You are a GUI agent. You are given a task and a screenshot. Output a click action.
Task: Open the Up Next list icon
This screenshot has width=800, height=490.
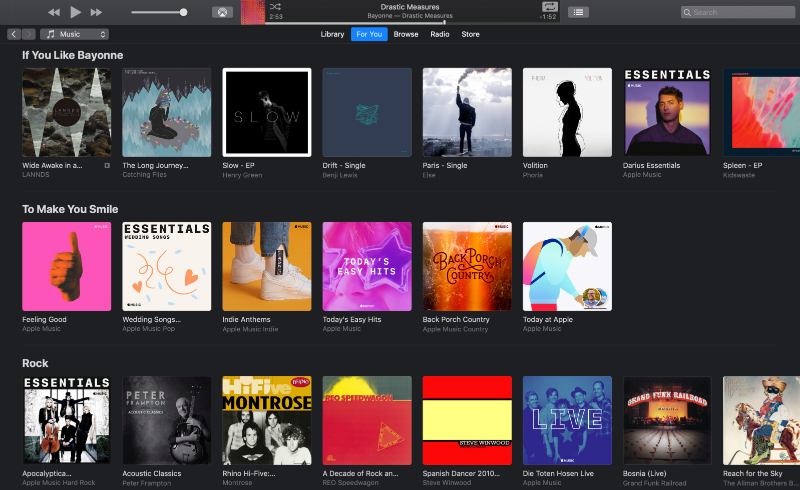pyautogui.click(x=578, y=12)
